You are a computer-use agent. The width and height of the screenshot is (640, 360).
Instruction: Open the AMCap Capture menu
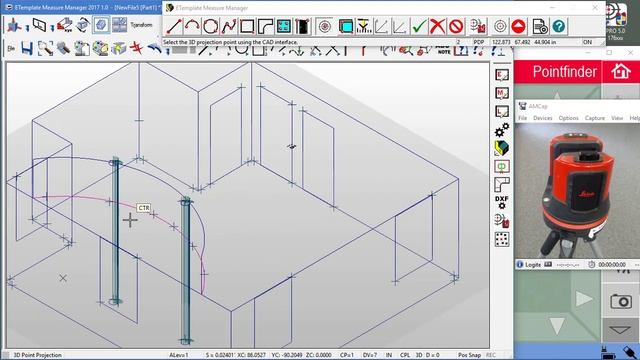tap(595, 118)
